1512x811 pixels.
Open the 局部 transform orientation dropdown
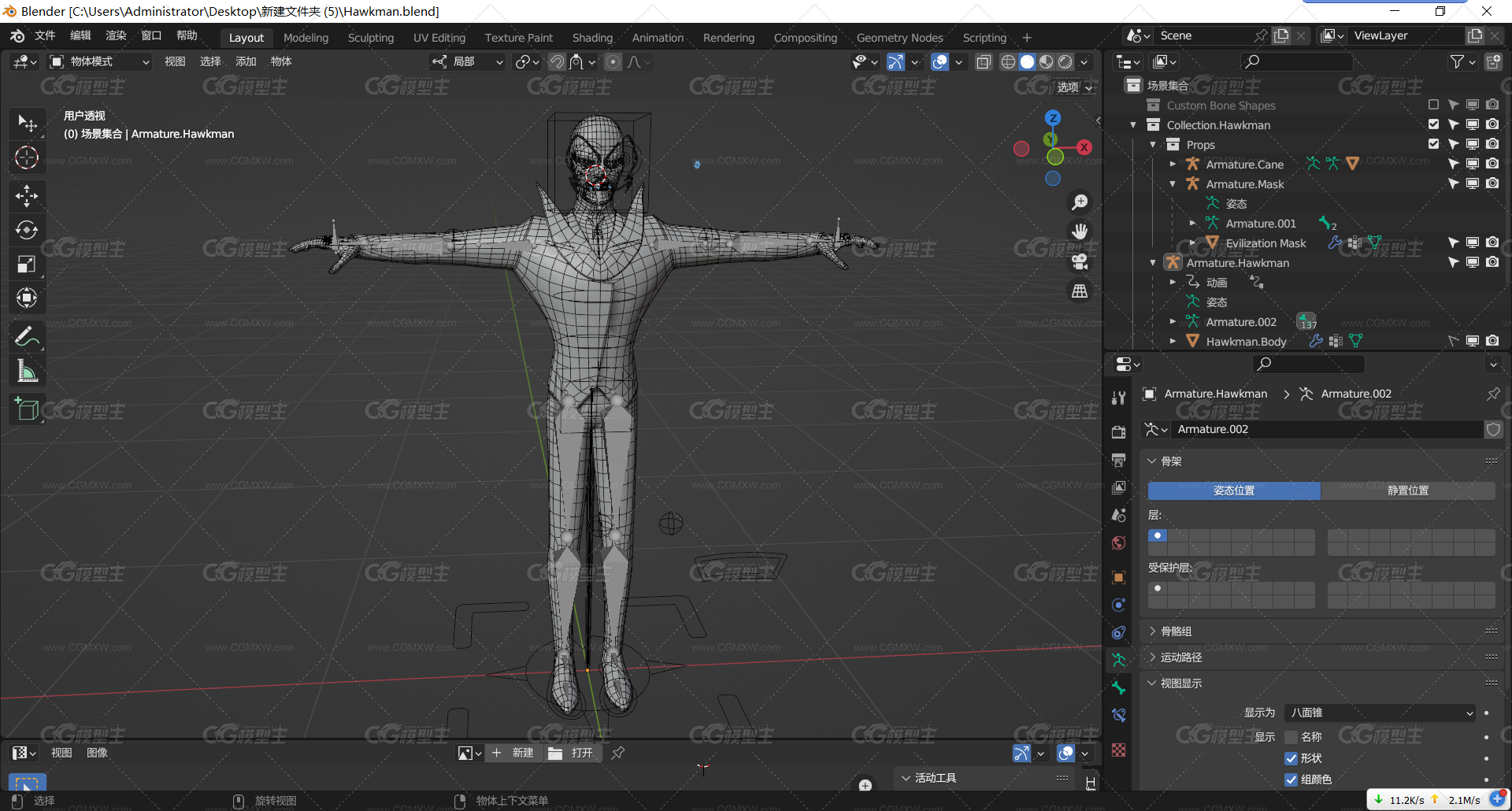click(x=467, y=61)
